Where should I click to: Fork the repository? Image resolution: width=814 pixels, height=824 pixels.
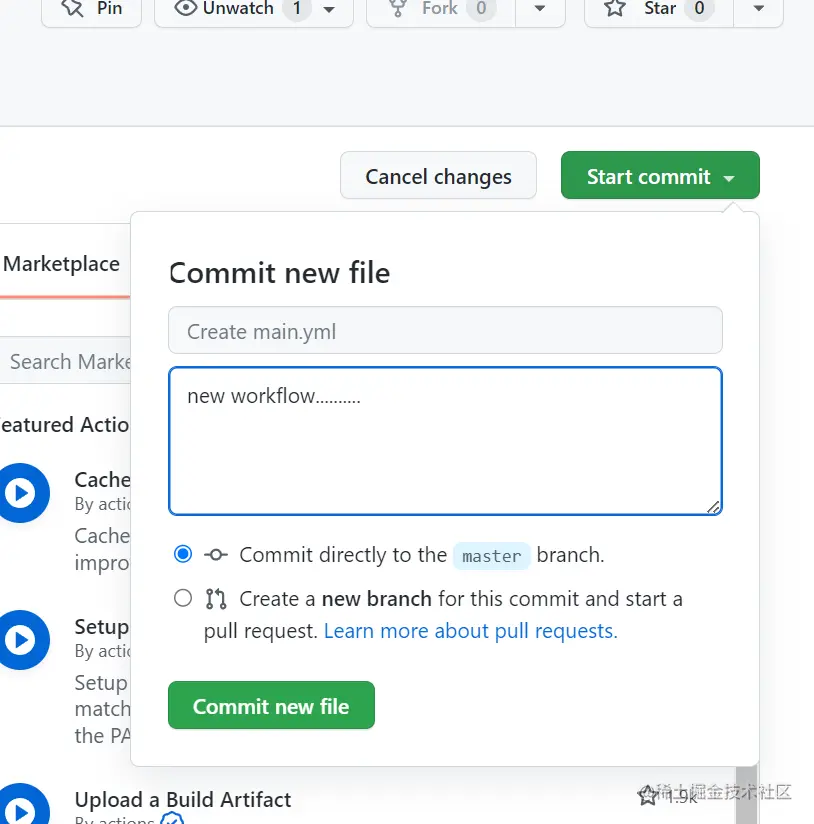440,9
